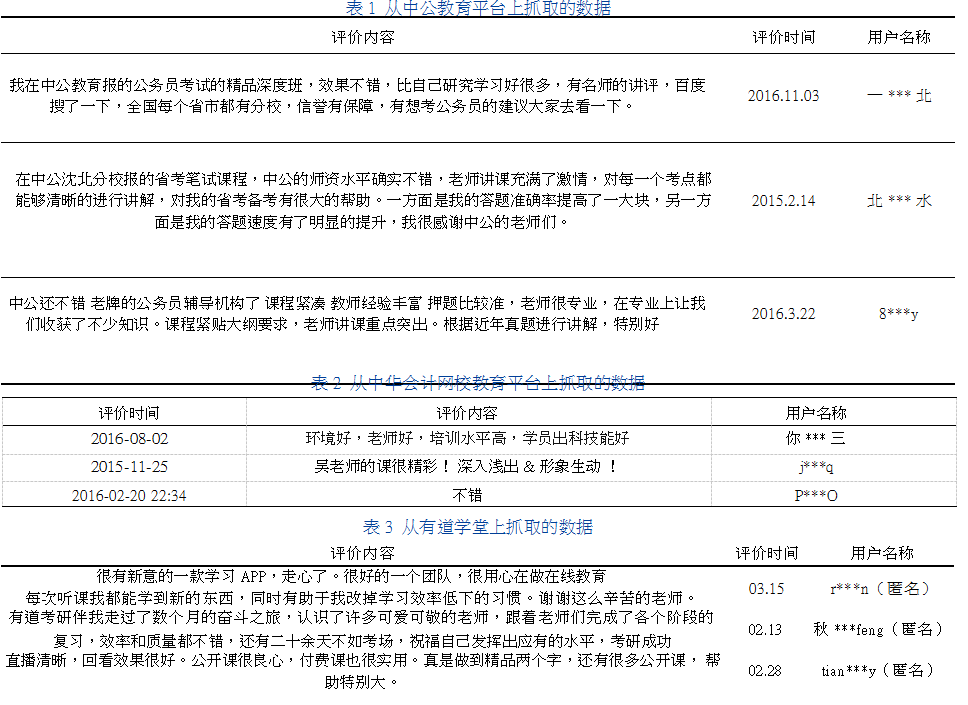Screen dimensions: 968x705
Task: Select the review starting with 我在中公教育报的公务员考试
Action: [357, 96]
